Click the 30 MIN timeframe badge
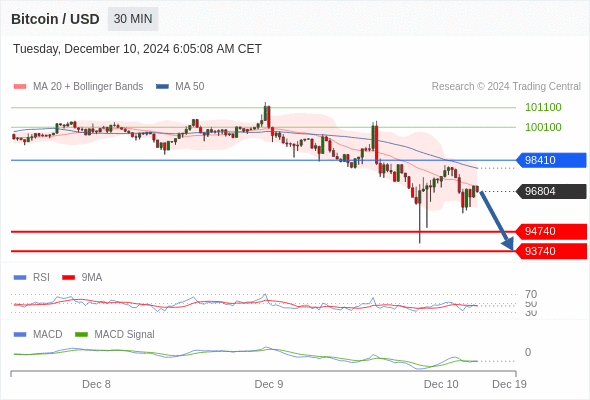 click(133, 19)
